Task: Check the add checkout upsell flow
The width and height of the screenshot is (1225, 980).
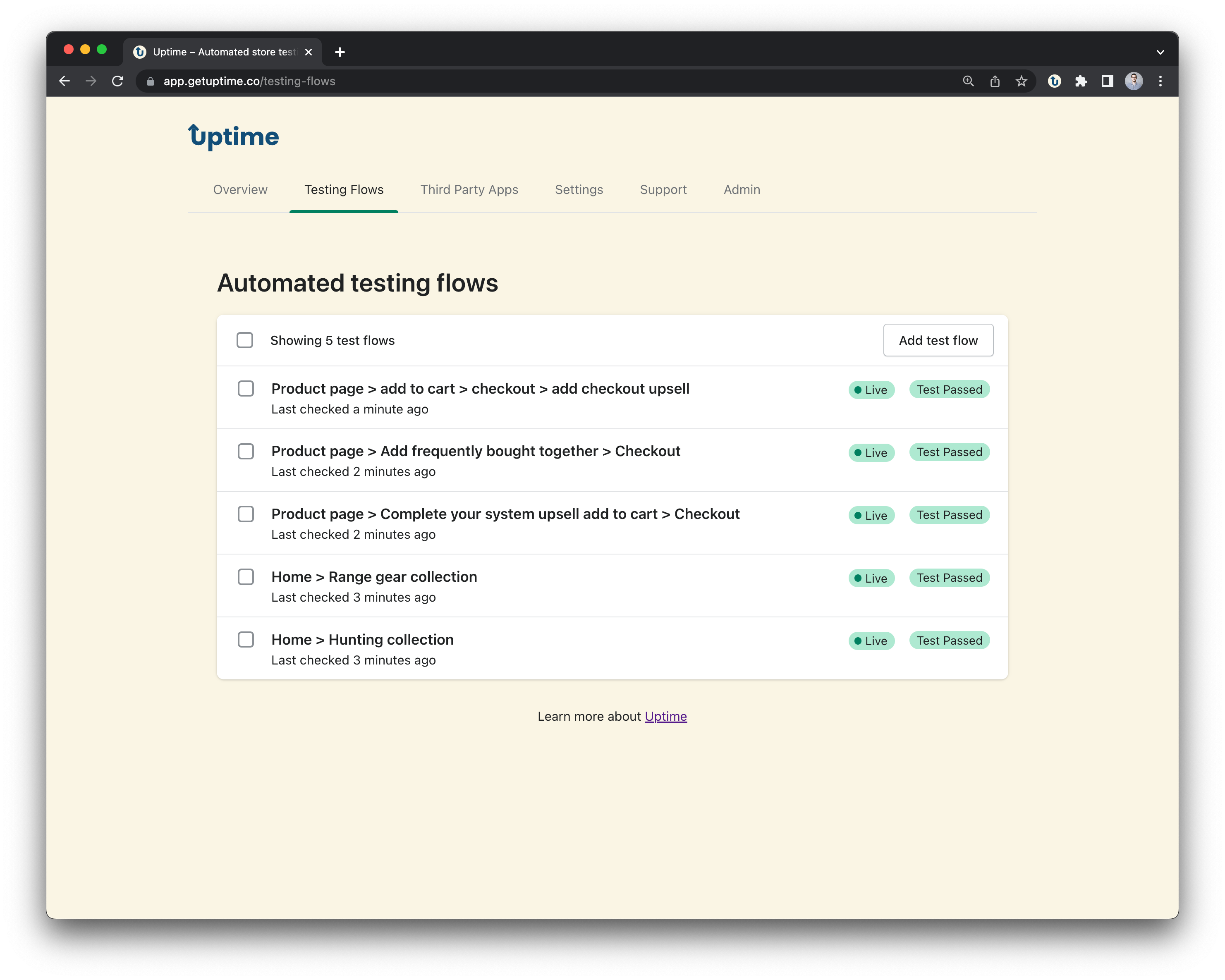Action: [246, 389]
